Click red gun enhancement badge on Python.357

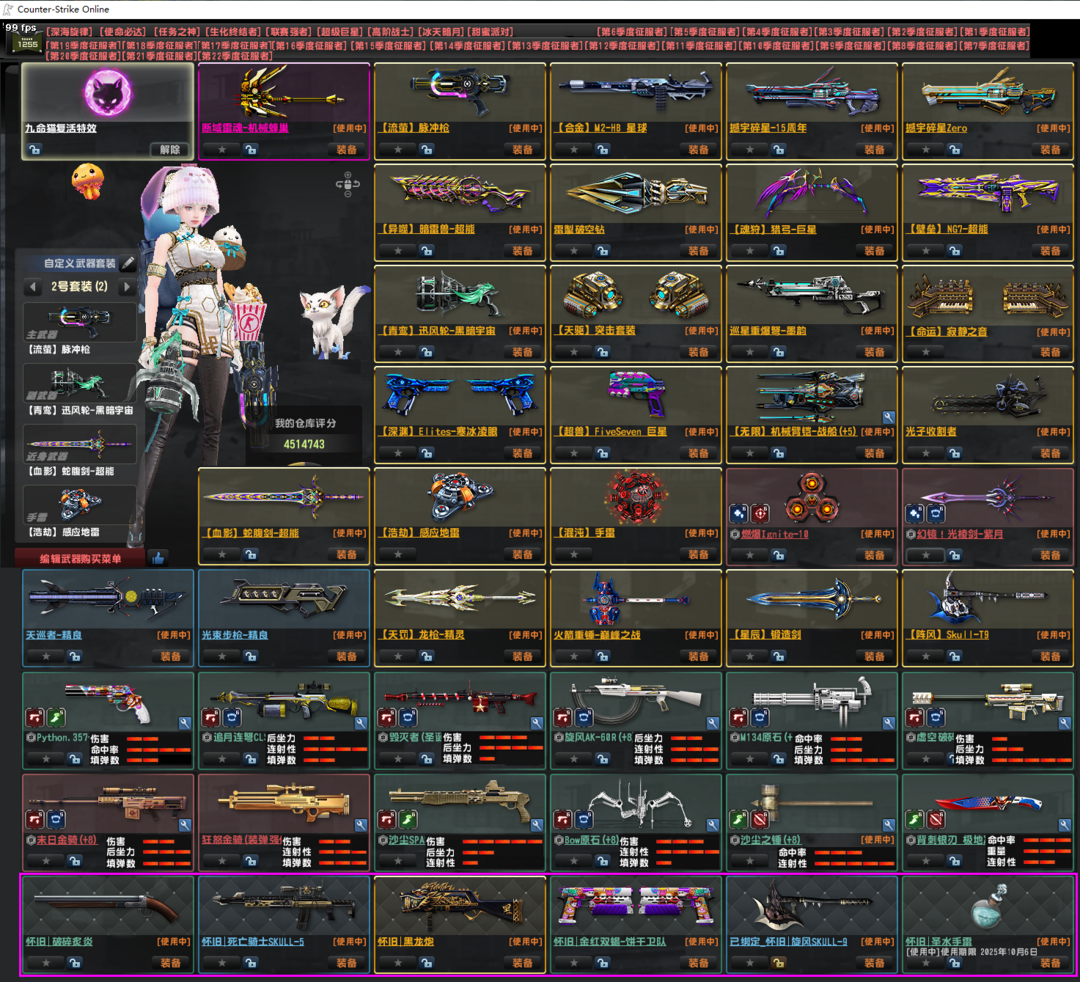(x=35, y=718)
